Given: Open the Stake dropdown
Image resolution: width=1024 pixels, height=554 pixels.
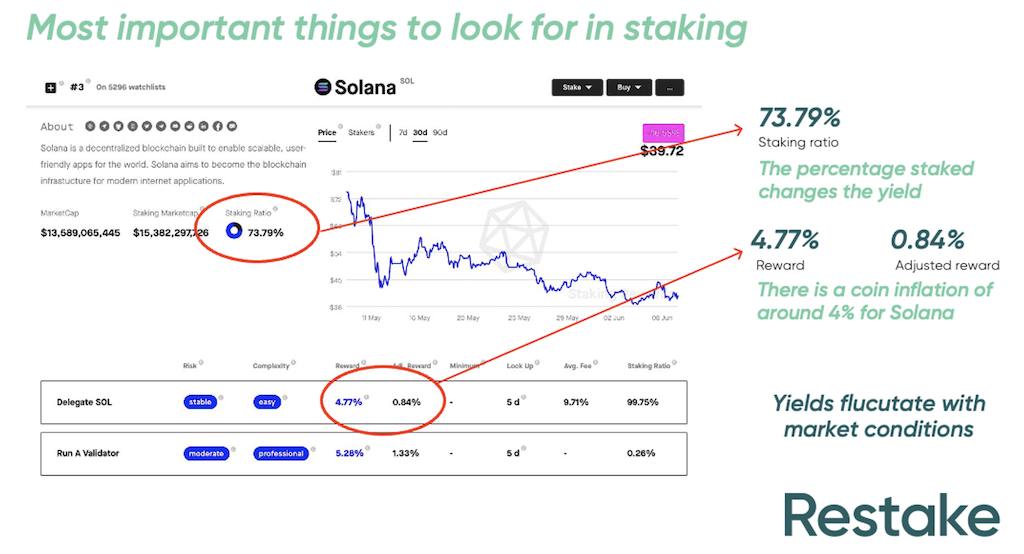Looking at the screenshot, I should click(577, 88).
